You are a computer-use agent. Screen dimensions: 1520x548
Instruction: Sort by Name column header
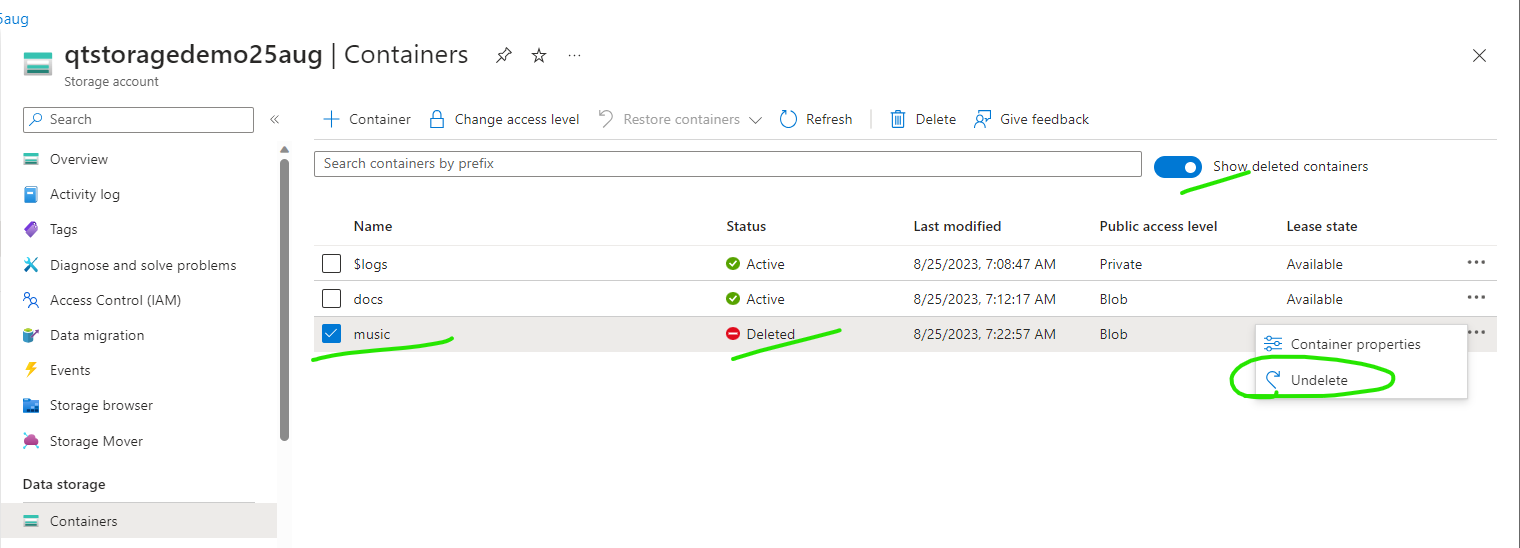[x=373, y=226]
